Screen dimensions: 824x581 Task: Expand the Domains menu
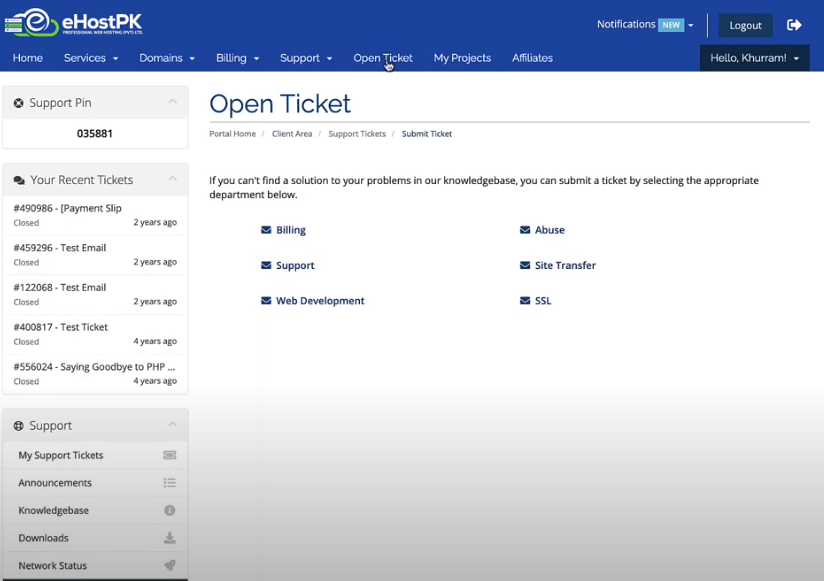tap(167, 58)
